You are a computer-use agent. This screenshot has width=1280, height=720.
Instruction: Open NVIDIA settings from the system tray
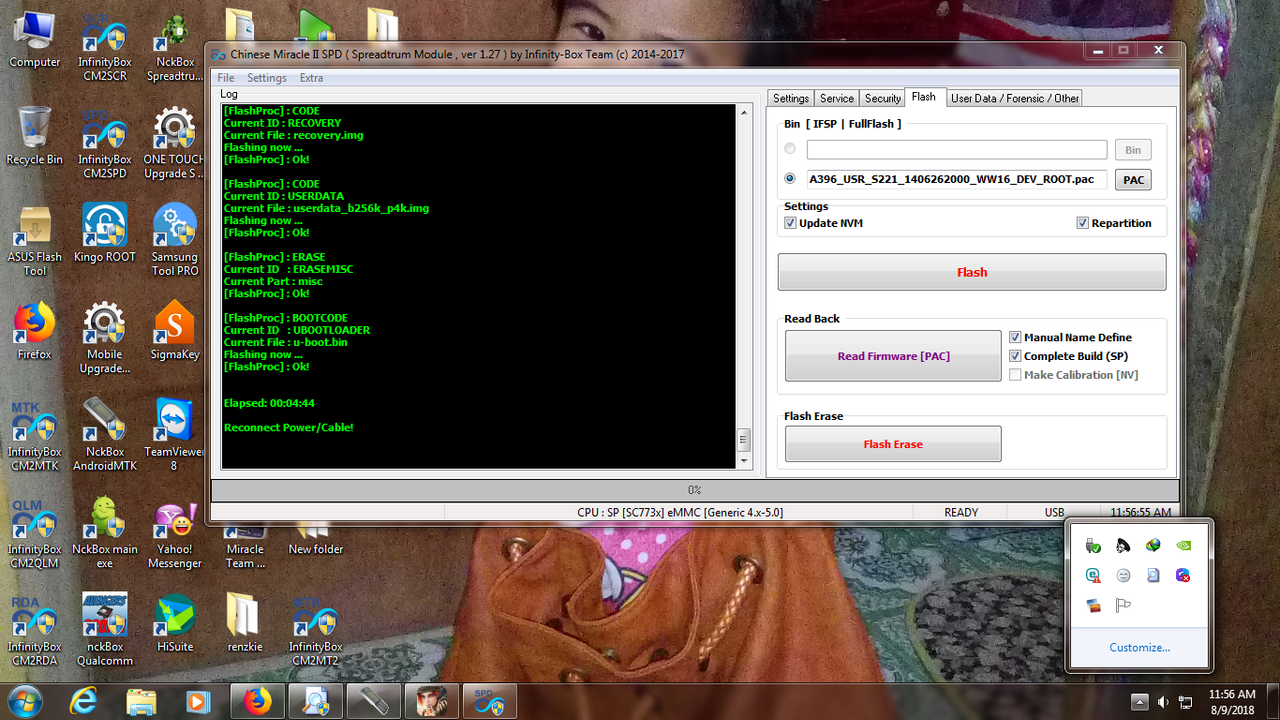pos(1183,546)
